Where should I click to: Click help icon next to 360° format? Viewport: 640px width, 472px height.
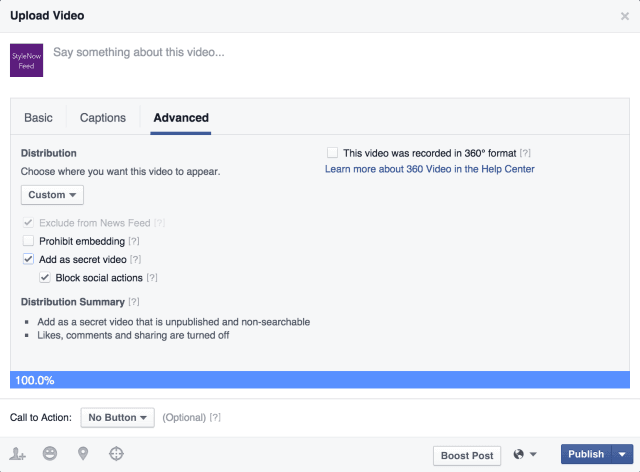coord(525,153)
